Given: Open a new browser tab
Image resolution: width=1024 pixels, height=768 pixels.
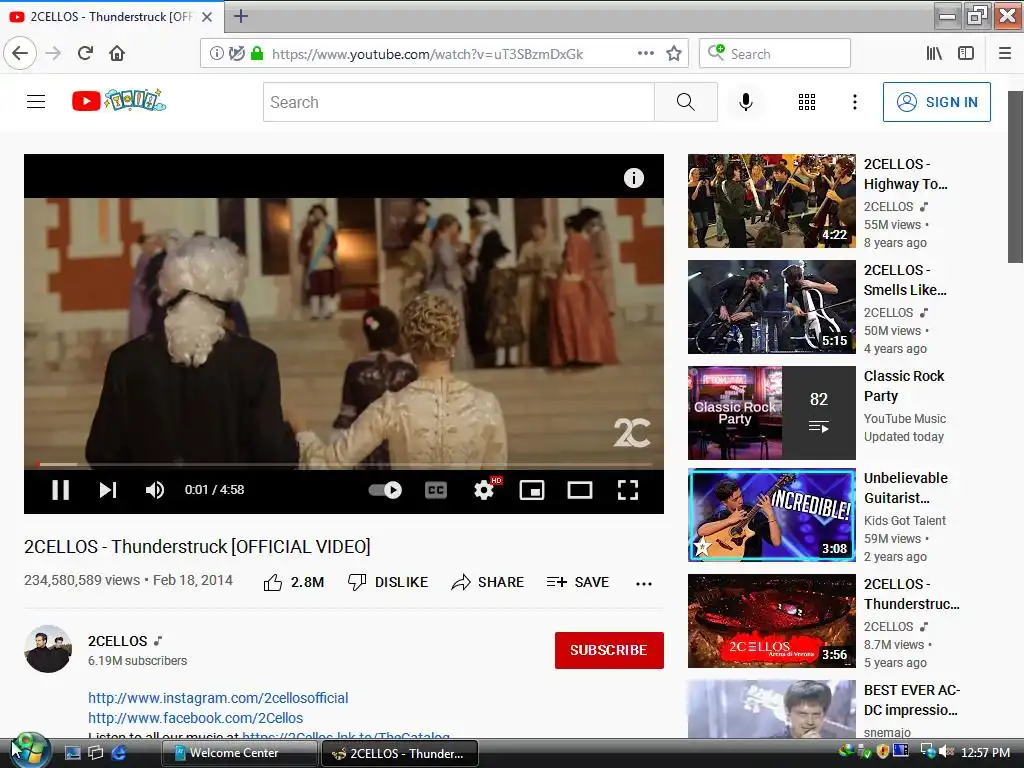Looking at the screenshot, I should 240,16.
